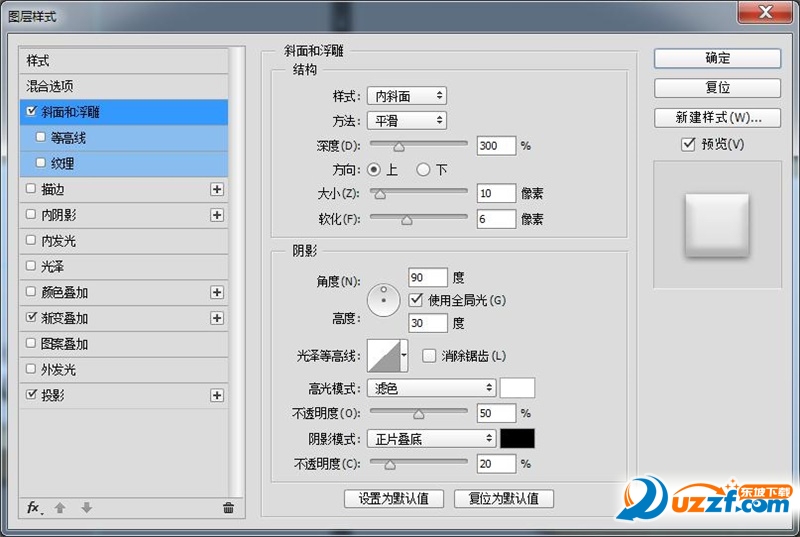The height and width of the screenshot is (537, 800).
Task: Expand the 光泽等高线 contour picker arrow
Action: pos(404,354)
